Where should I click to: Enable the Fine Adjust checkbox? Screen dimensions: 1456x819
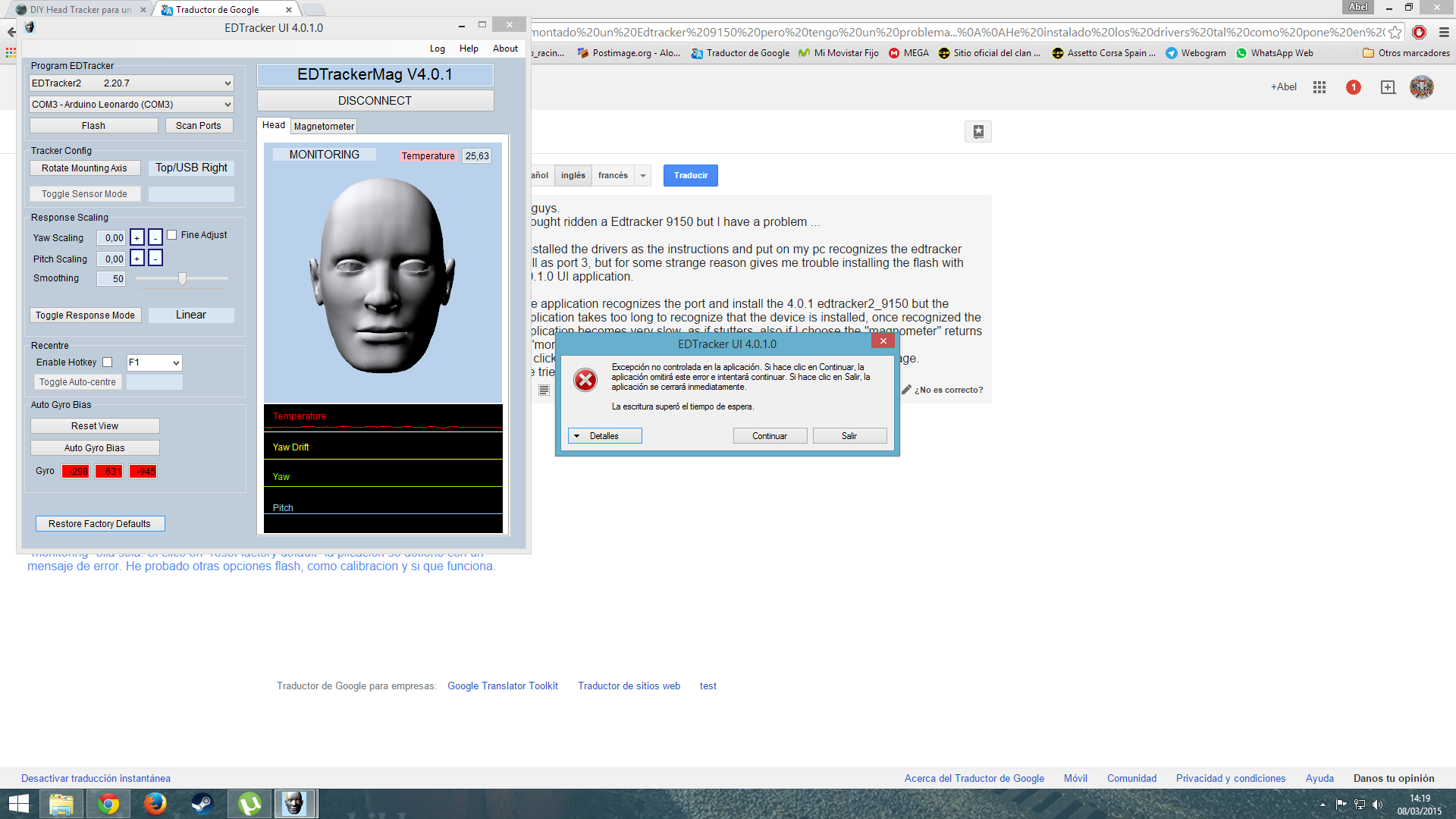pos(172,235)
